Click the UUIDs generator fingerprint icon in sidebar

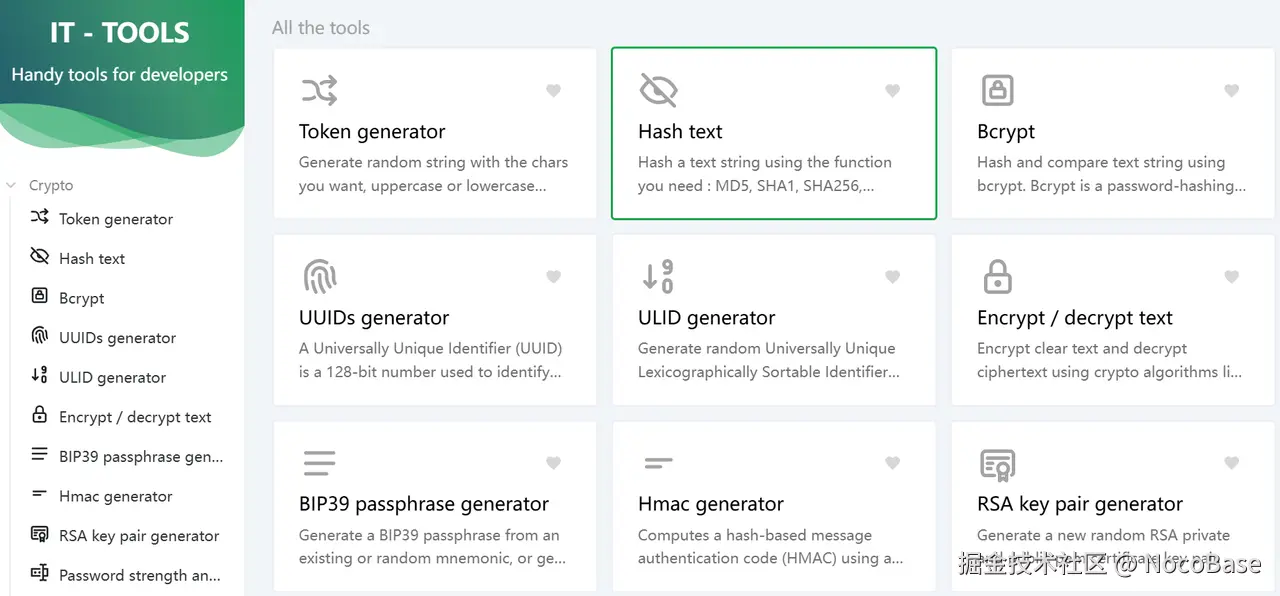click(x=40, y=336)
